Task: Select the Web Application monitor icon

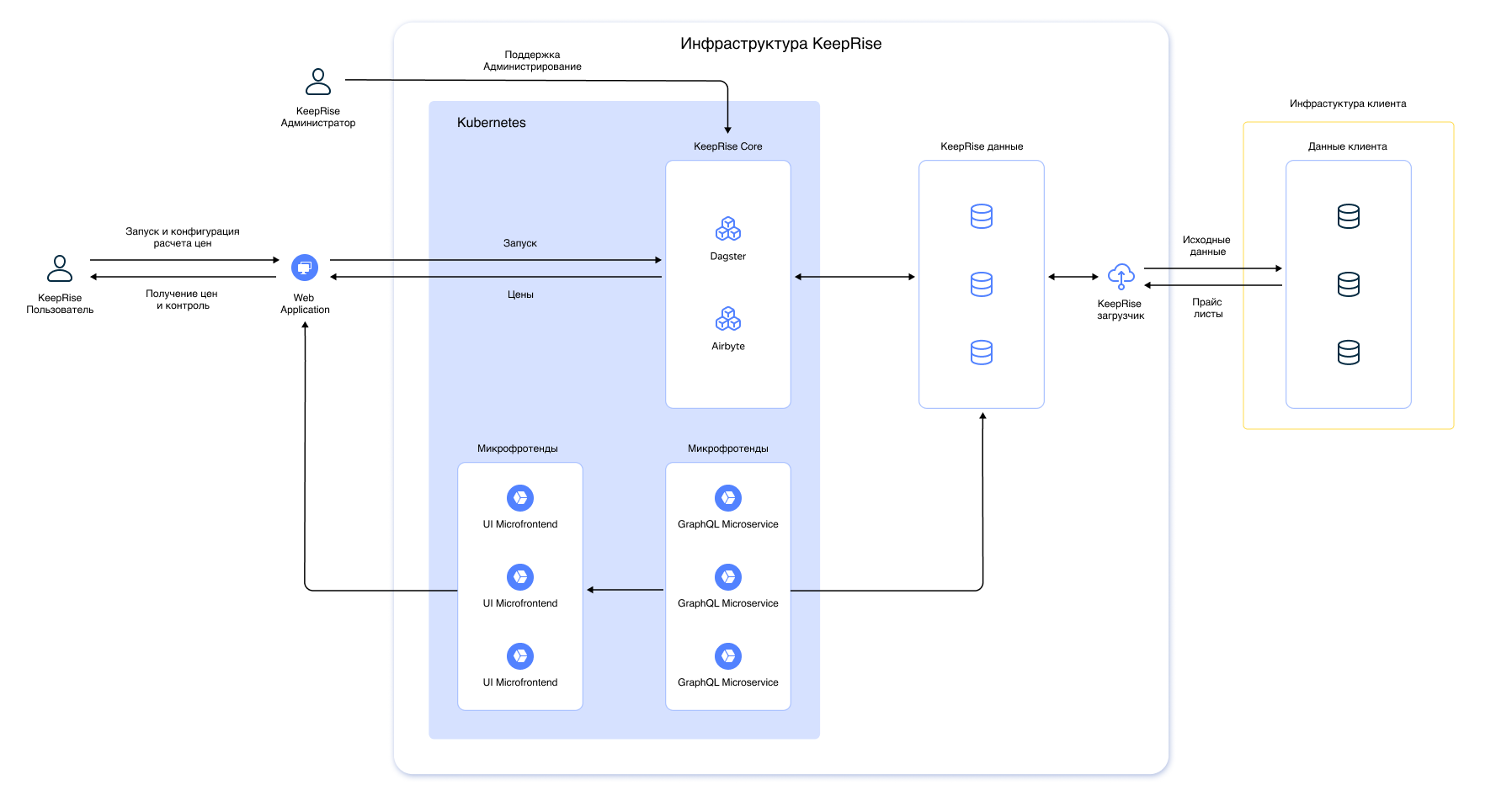Action: coord(305,268)
